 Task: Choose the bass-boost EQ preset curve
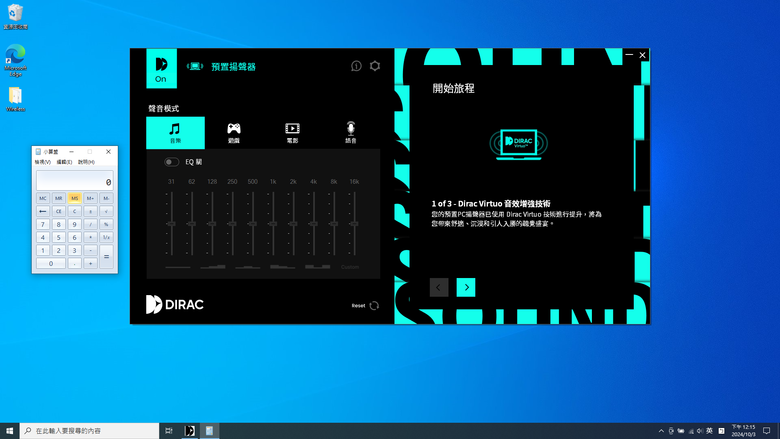pos(283,267)
